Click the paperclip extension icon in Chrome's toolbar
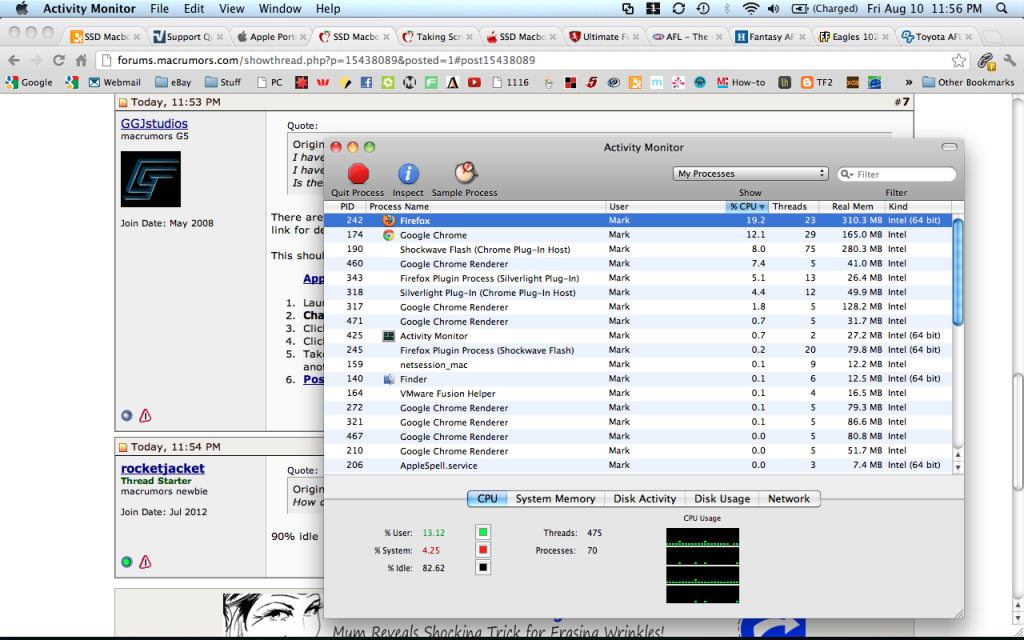 pyautogui.click(x=985, y=61)
